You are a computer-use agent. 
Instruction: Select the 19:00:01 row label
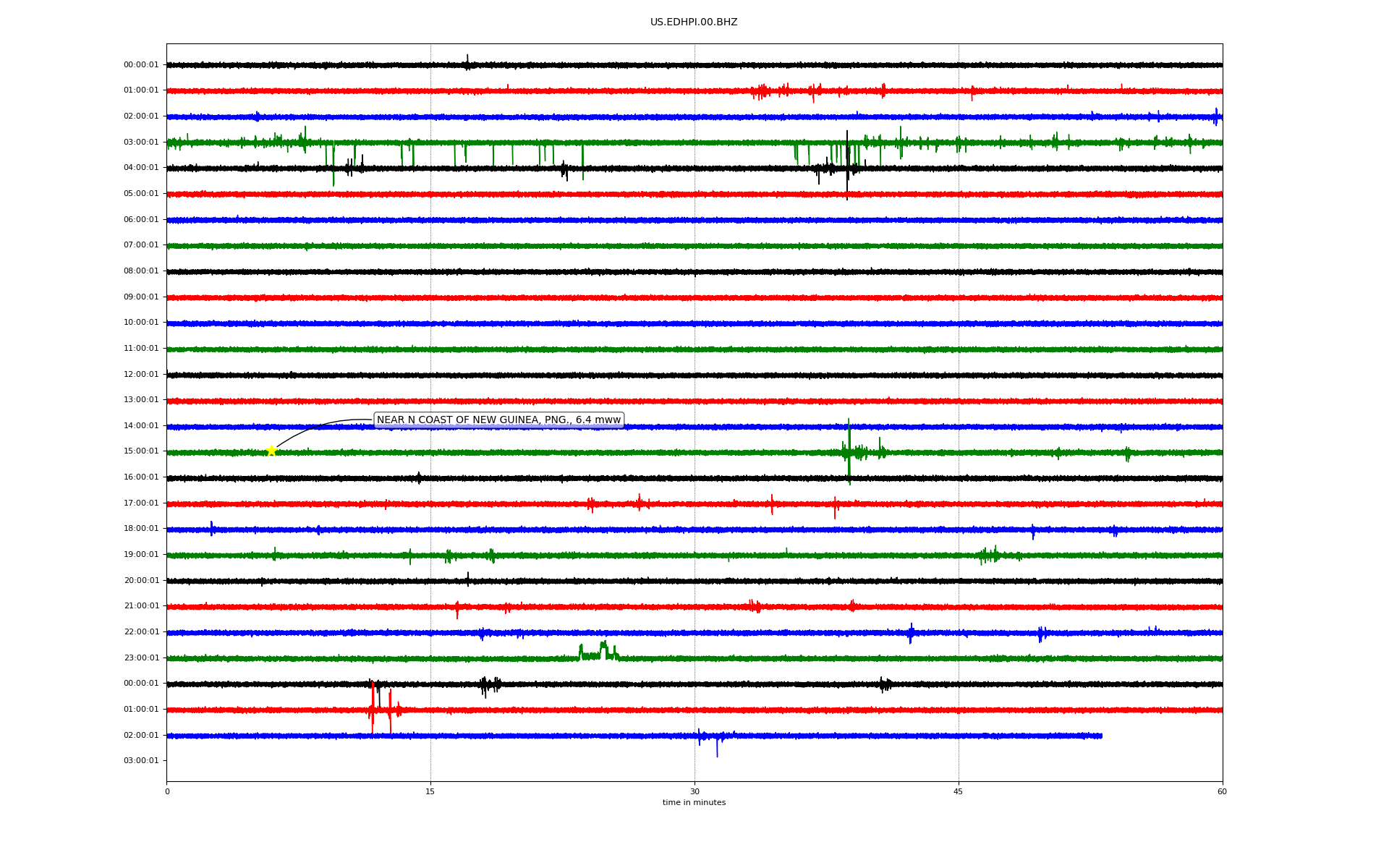[x=141, y=555]
